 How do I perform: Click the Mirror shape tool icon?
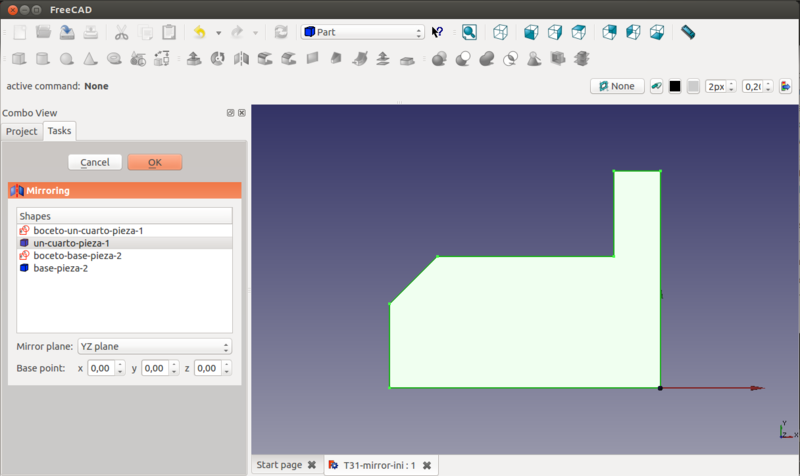coord(241,59)
